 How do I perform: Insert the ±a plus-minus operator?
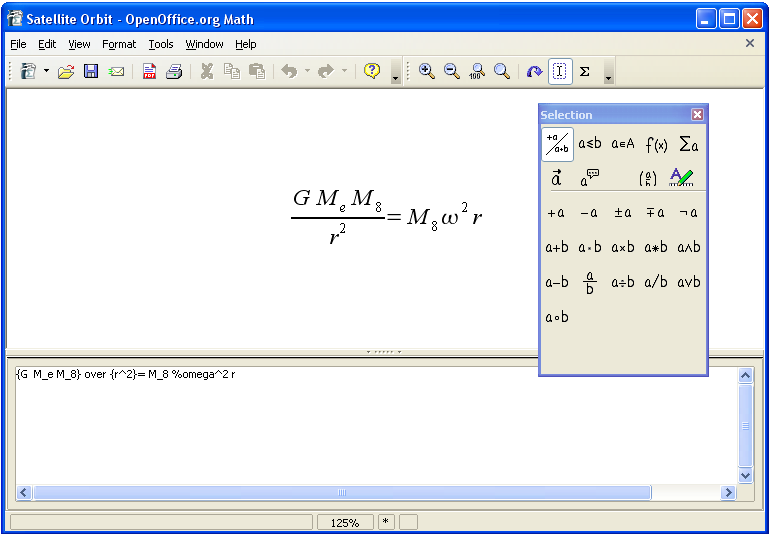click(623, 213)
